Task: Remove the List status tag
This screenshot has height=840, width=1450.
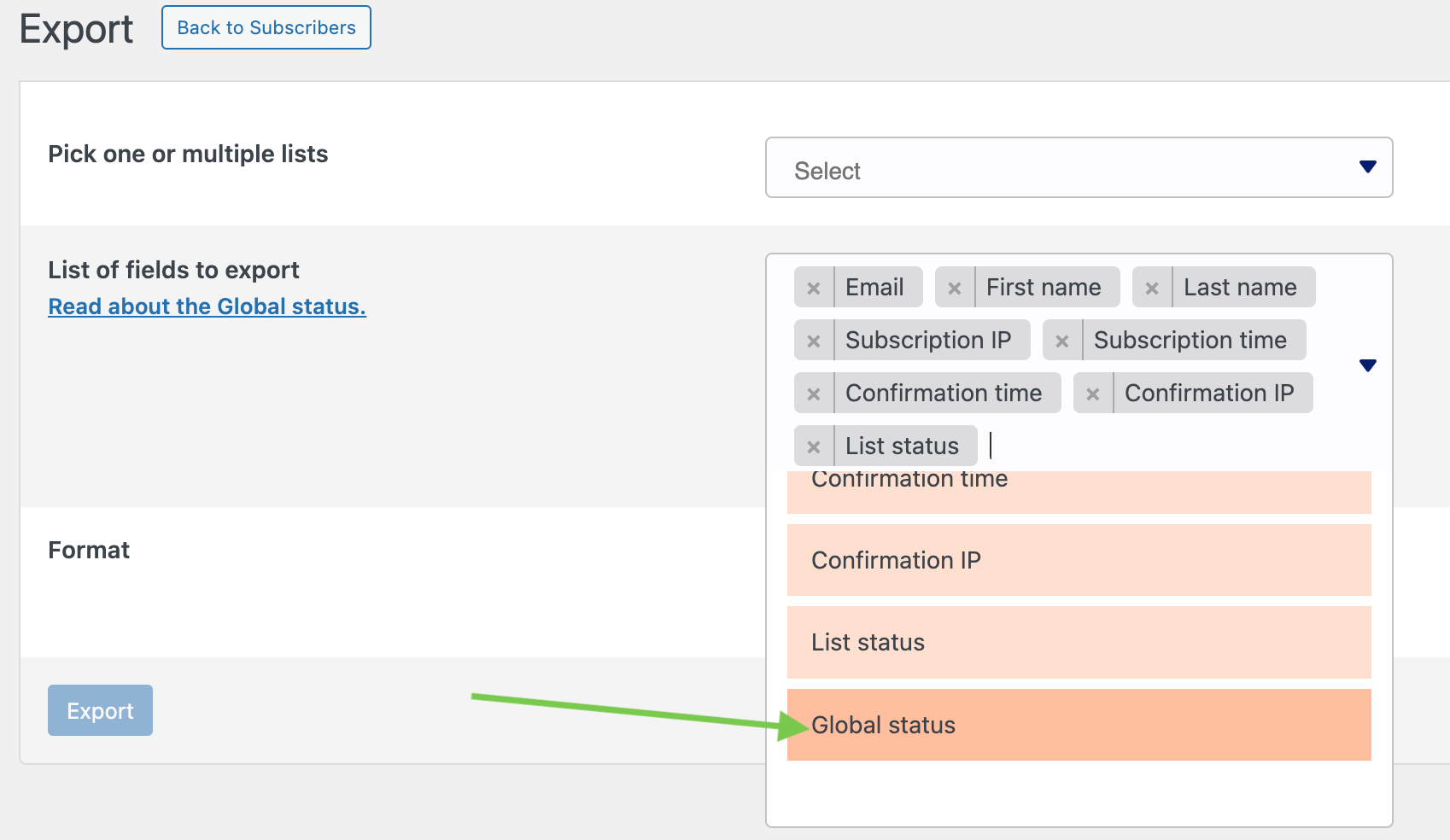Action: (x=814, y=447)
